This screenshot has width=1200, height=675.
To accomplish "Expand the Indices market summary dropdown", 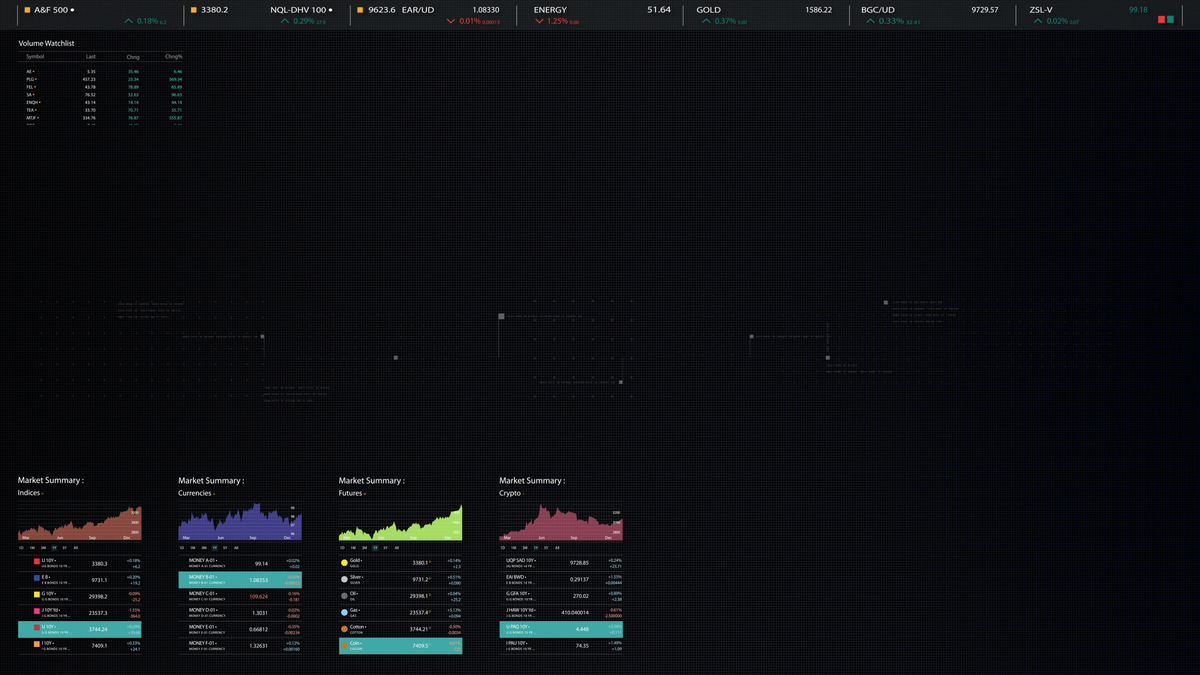I will click(44, 494).
